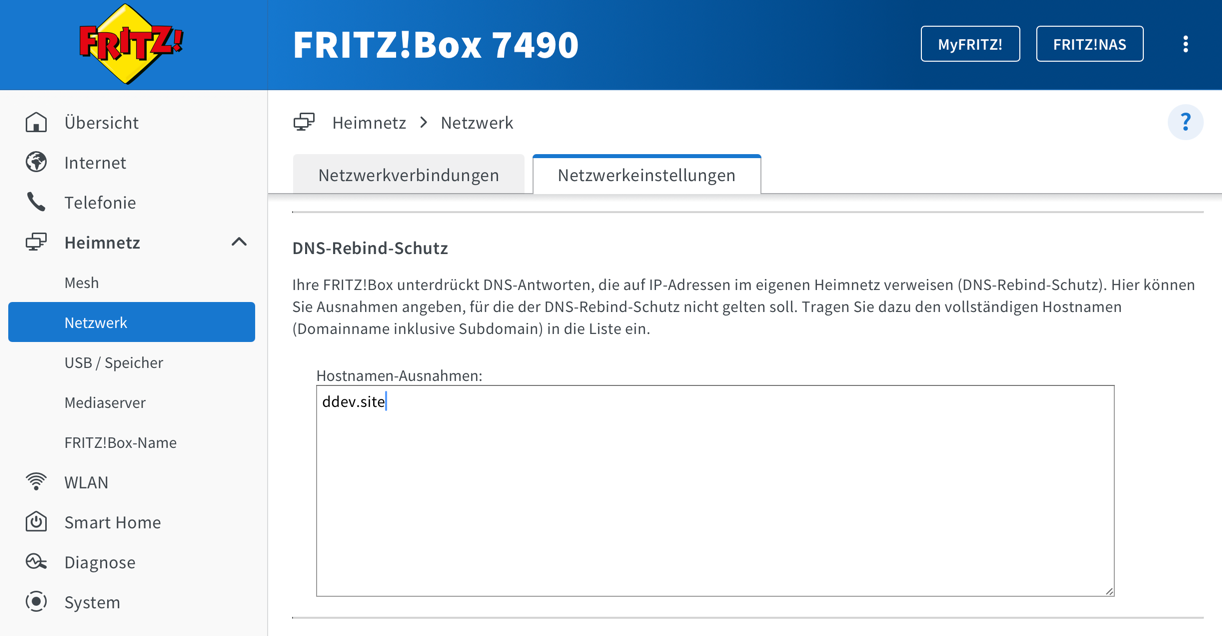Viewport: 1222px width, 636px height.
Task: Click the MyFRITZ! button
Action: 970,43
